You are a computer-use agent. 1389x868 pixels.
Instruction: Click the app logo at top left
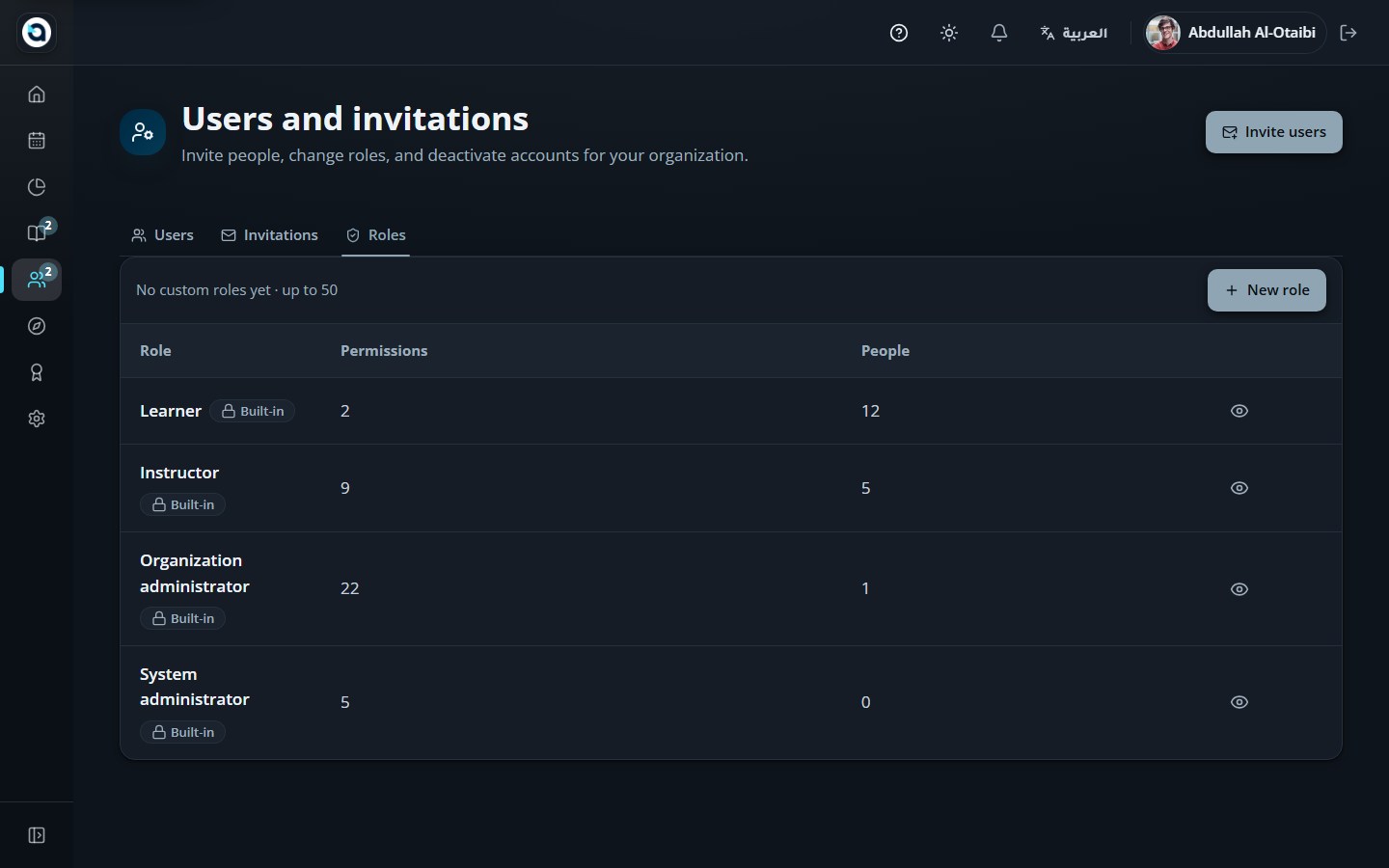click(x=37, y=33)
